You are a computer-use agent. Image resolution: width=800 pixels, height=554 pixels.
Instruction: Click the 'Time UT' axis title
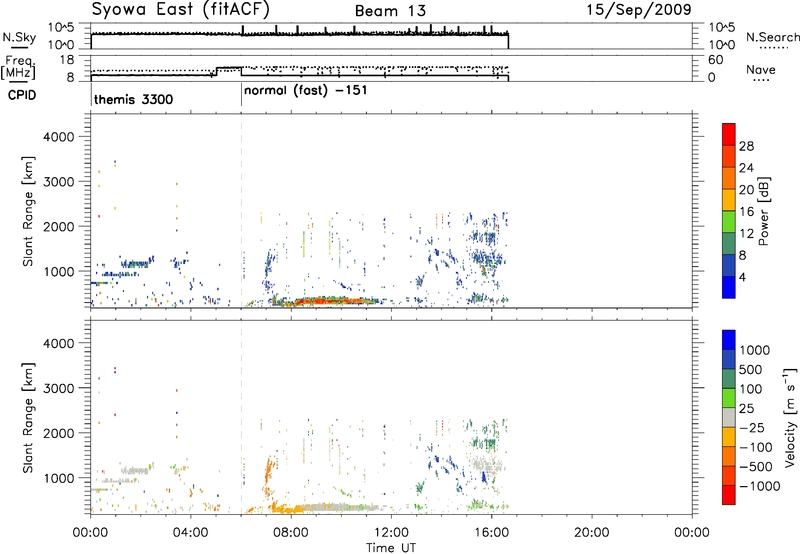(x=391, y=548)
